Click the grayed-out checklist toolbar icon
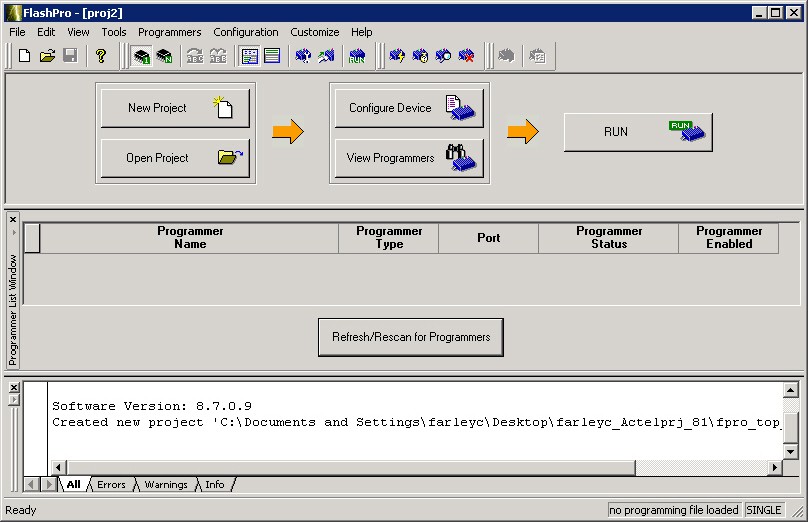Image resolution: width=808 pixels, height=522 pixels. click(x=537, y=56)
